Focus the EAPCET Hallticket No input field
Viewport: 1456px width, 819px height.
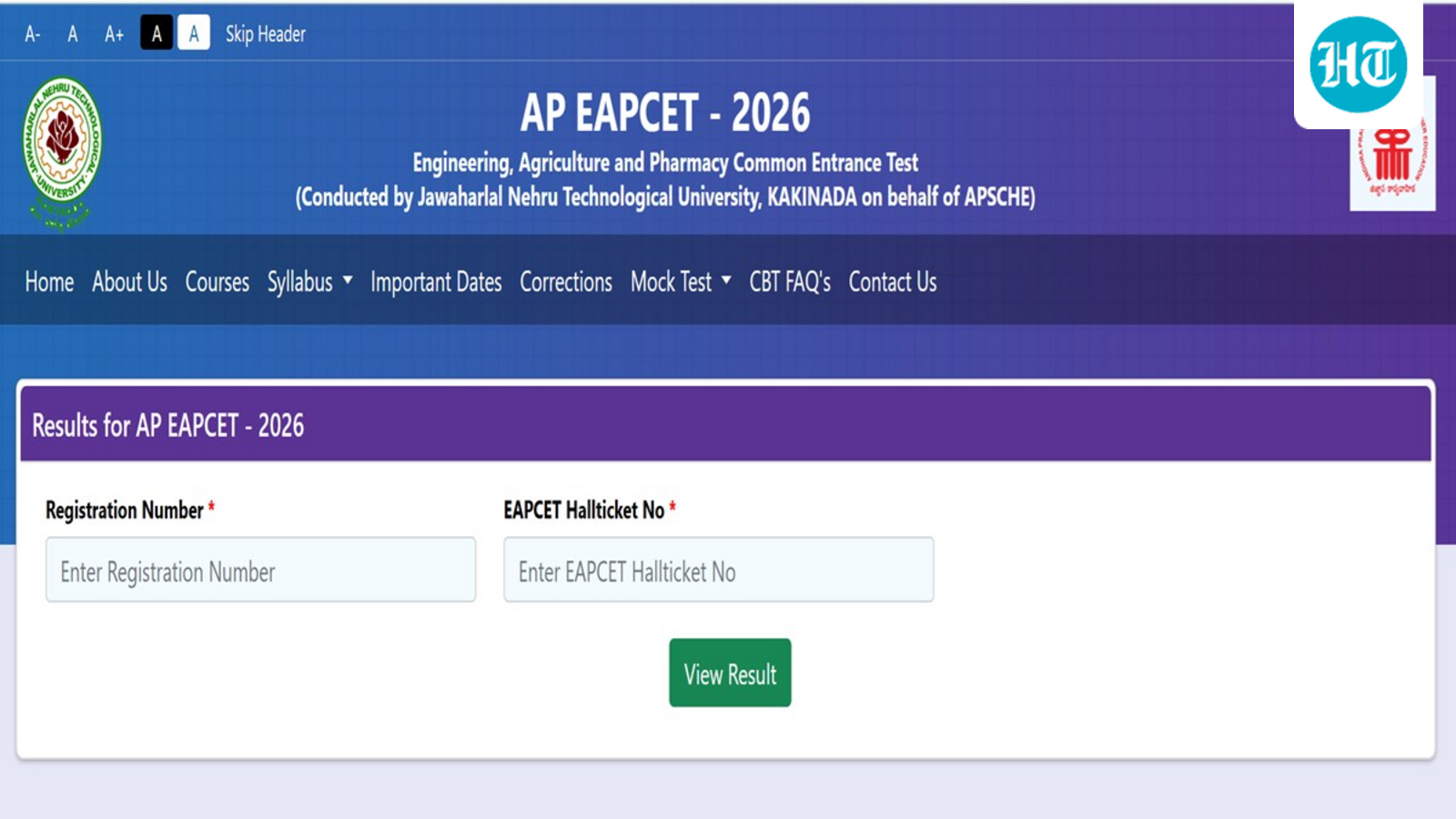coord(719,570)
